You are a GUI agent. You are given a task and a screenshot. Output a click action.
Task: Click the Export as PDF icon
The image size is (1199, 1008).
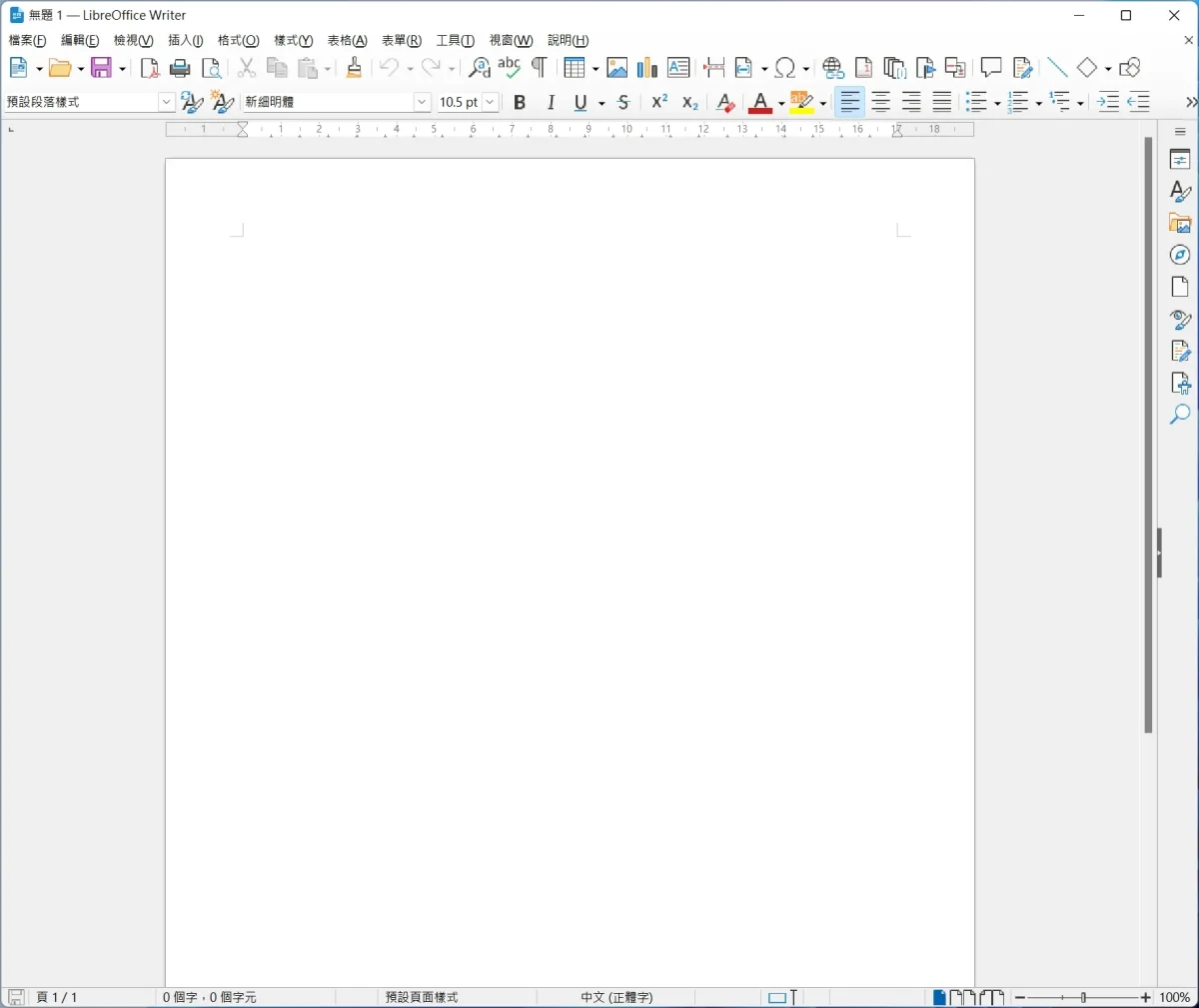pyautogui.click(x=150, y=68)
